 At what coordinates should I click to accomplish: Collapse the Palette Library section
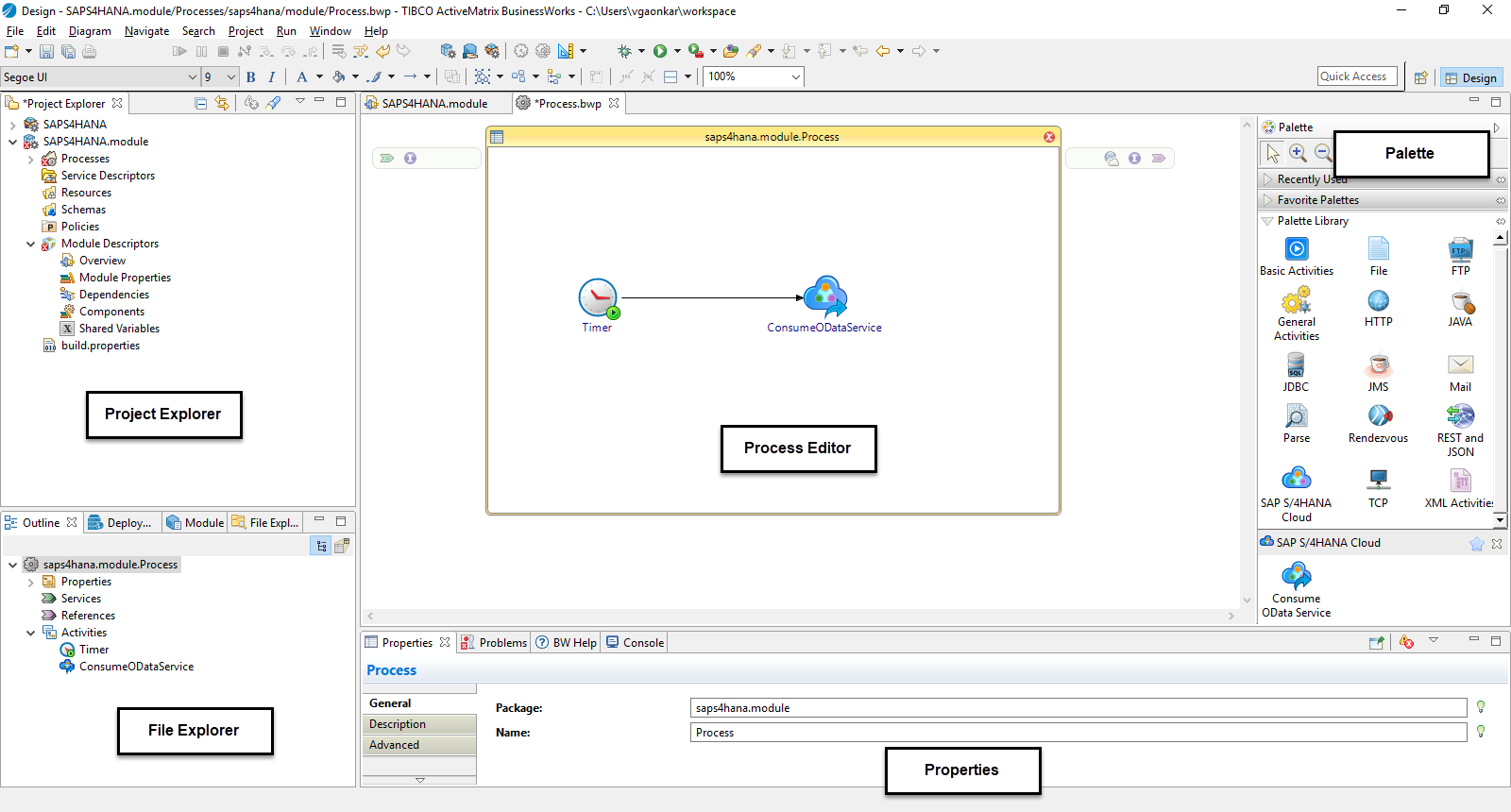pyautogui.click(x=1267, y=221)
